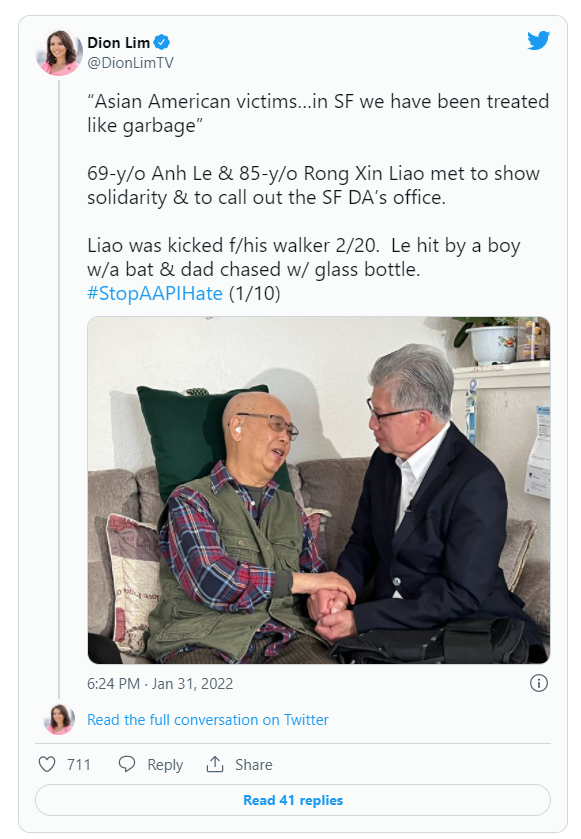This screenshot has width=581, height=839.
Task: Click Read the full conversation on Twitter
Action: point(208,720)
